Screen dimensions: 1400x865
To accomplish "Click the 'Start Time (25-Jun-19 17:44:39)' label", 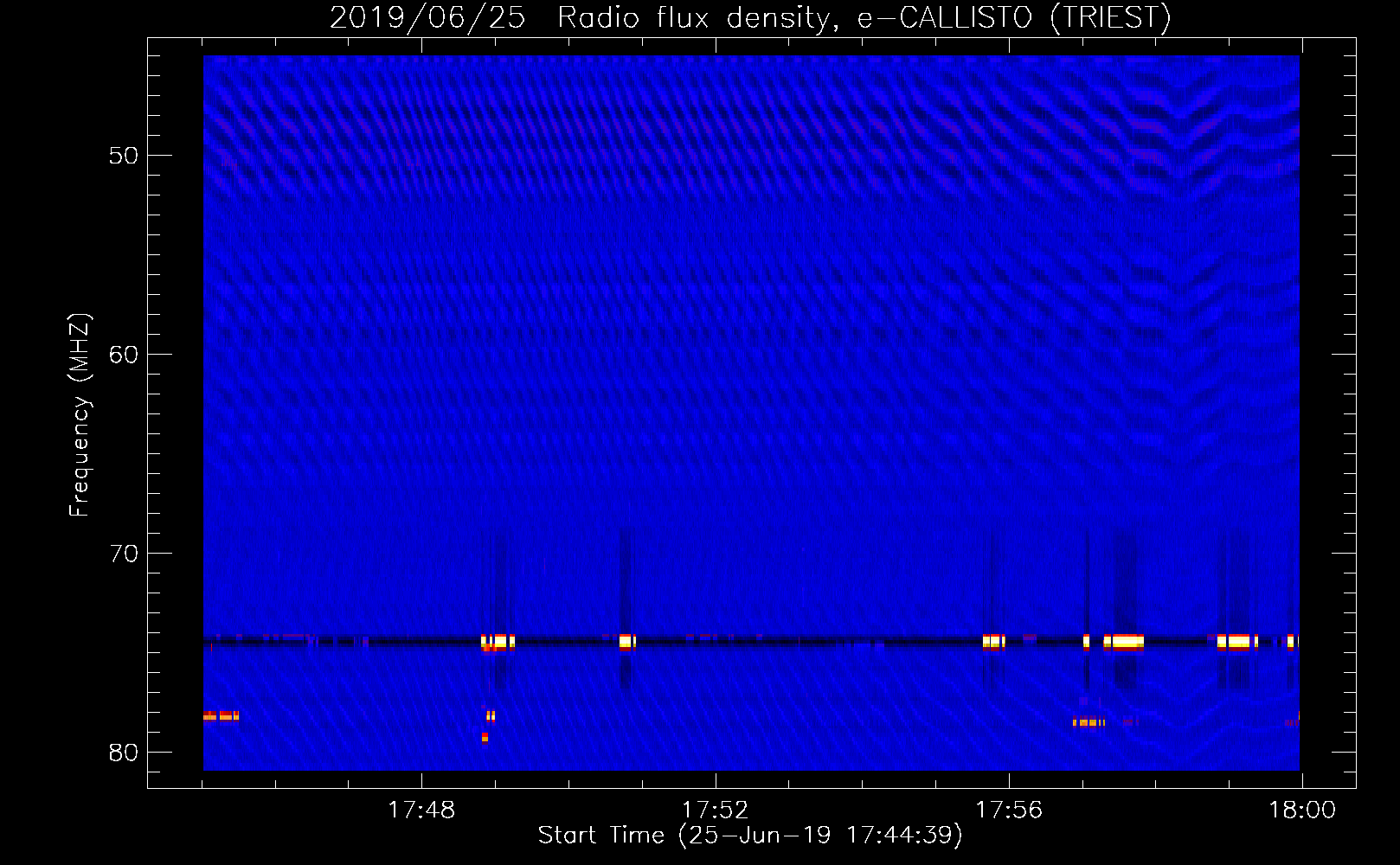I will tap(750, 836).
